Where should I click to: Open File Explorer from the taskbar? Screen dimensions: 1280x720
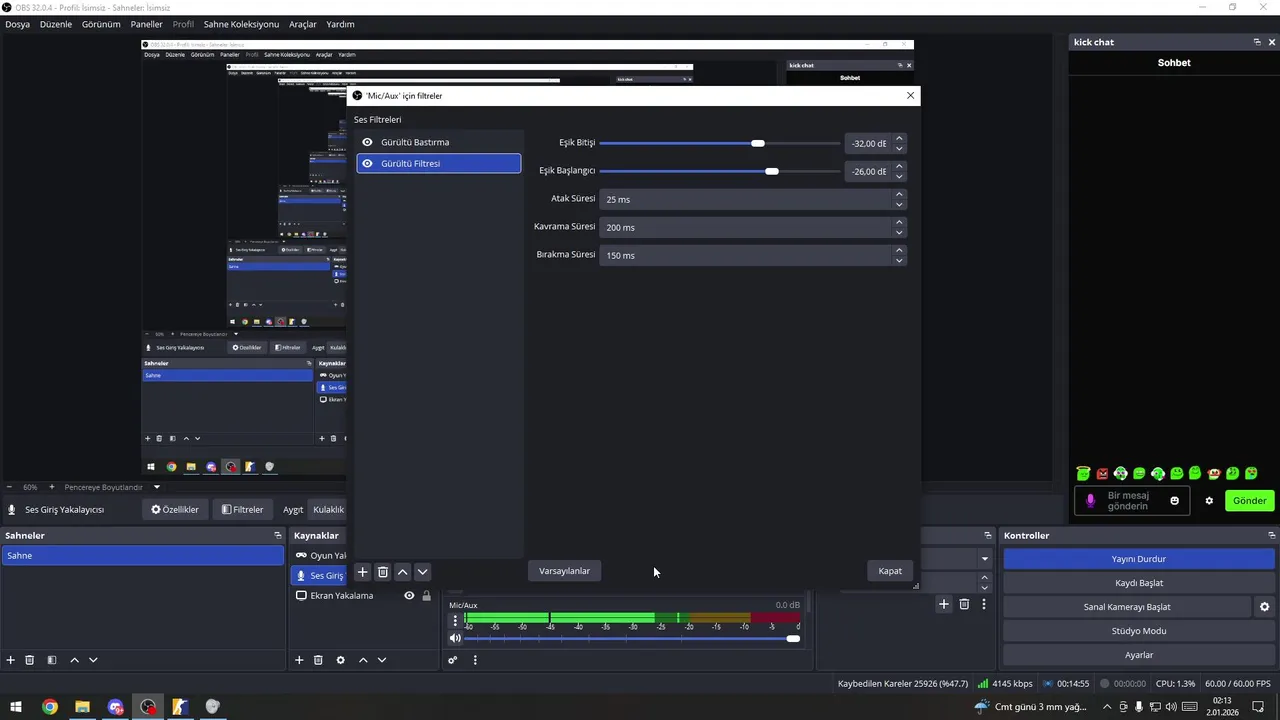pos(83,707)
